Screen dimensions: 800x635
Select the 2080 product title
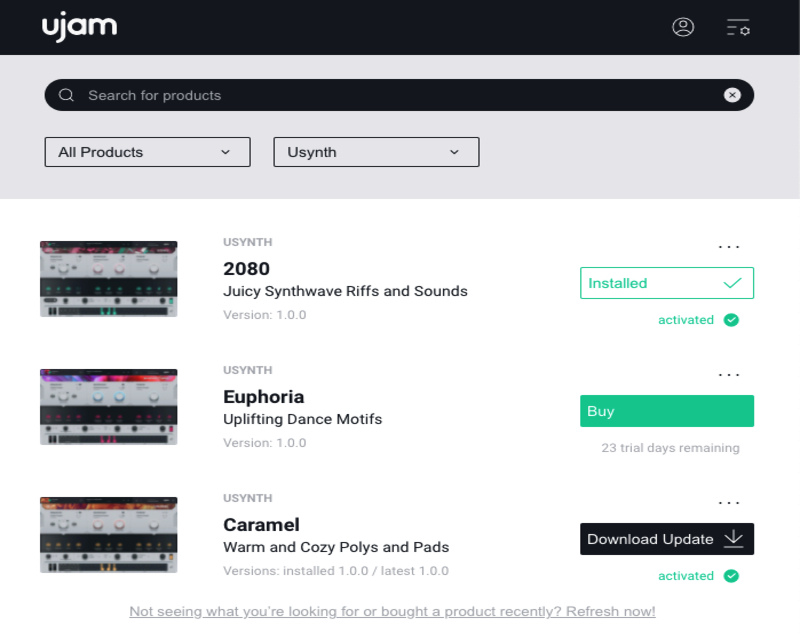pyautogui.click(x=246, y=269)
